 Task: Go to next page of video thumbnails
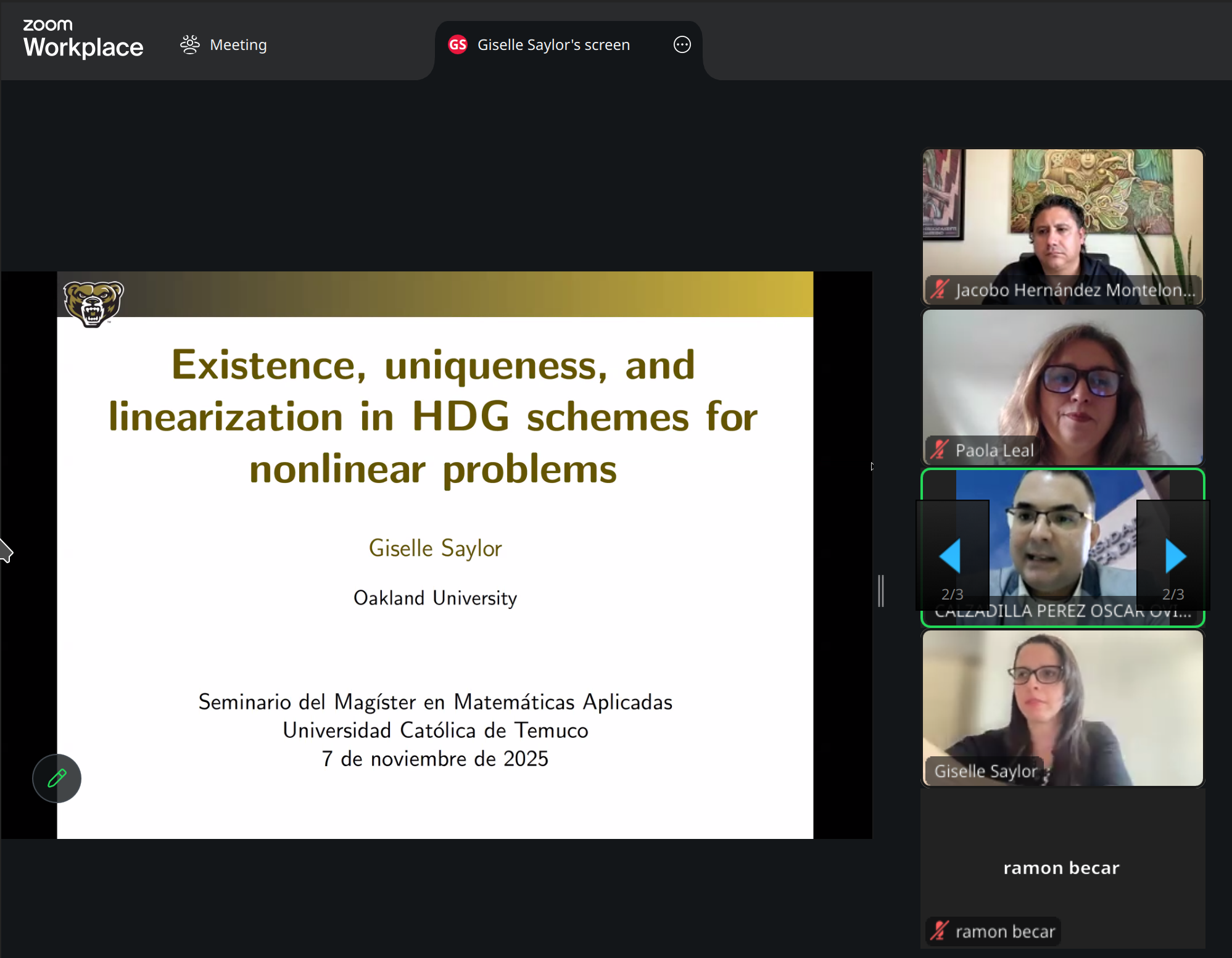coord(1174,555)
